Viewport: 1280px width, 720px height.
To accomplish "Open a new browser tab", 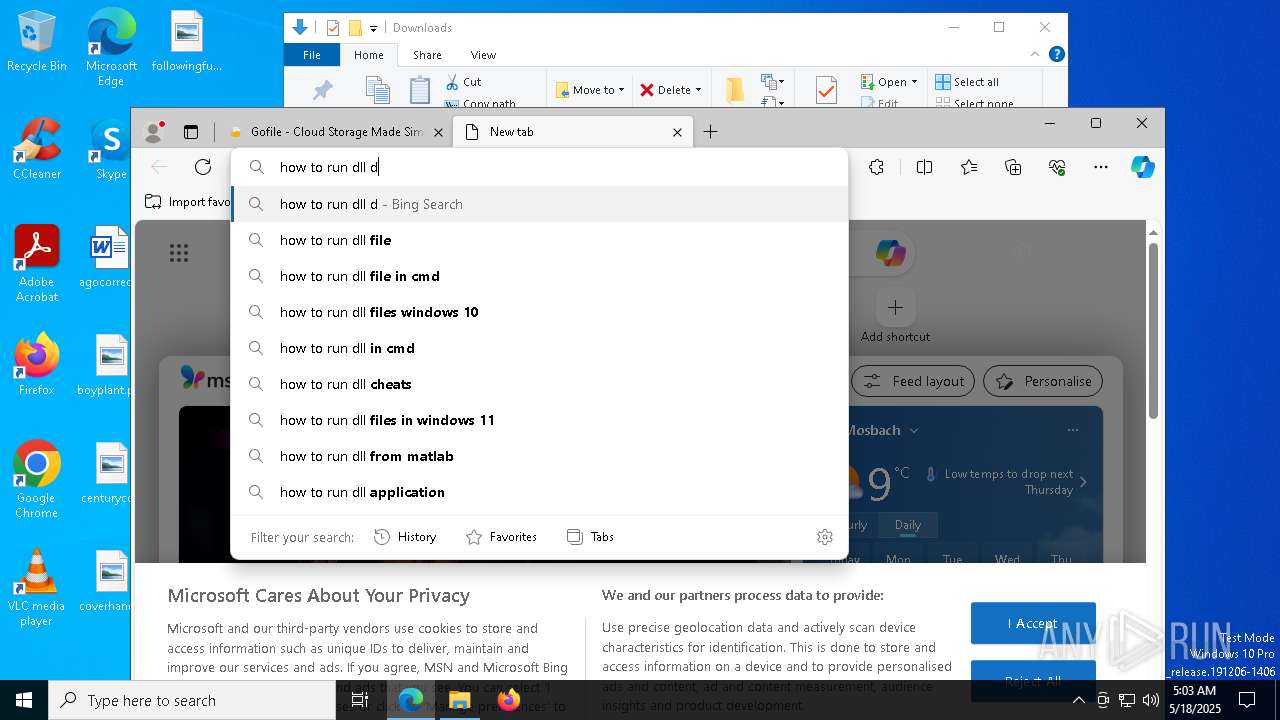I will click(x=711, y=132).
